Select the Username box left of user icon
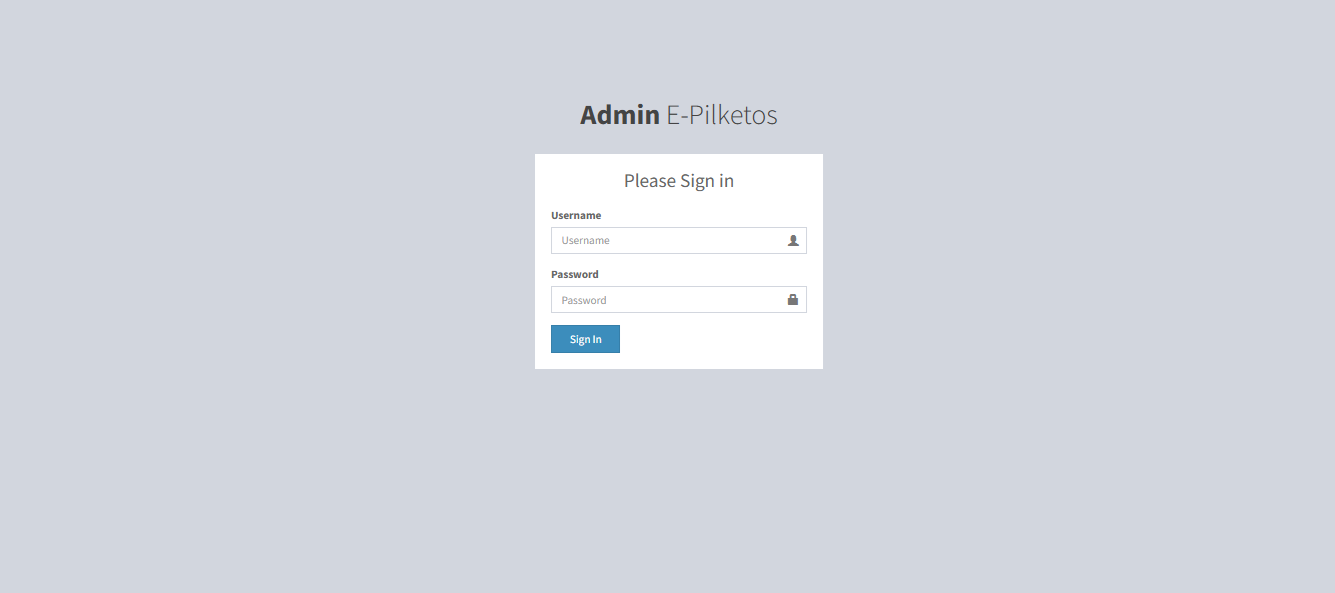 click(x=668, y=240)
